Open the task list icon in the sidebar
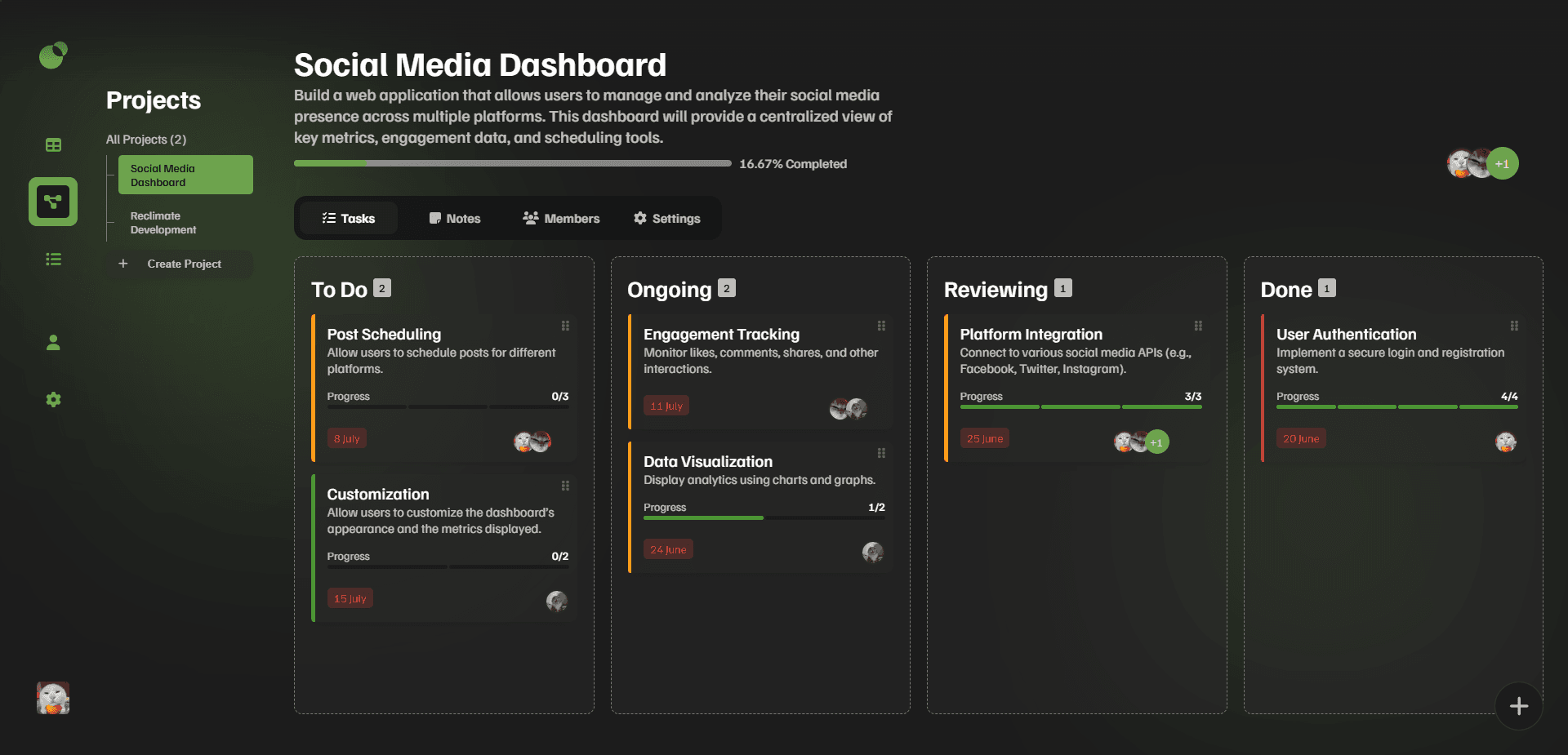The height and width of the screenshot is (755, 1568). pyautogui.click(x=52, y=259)
